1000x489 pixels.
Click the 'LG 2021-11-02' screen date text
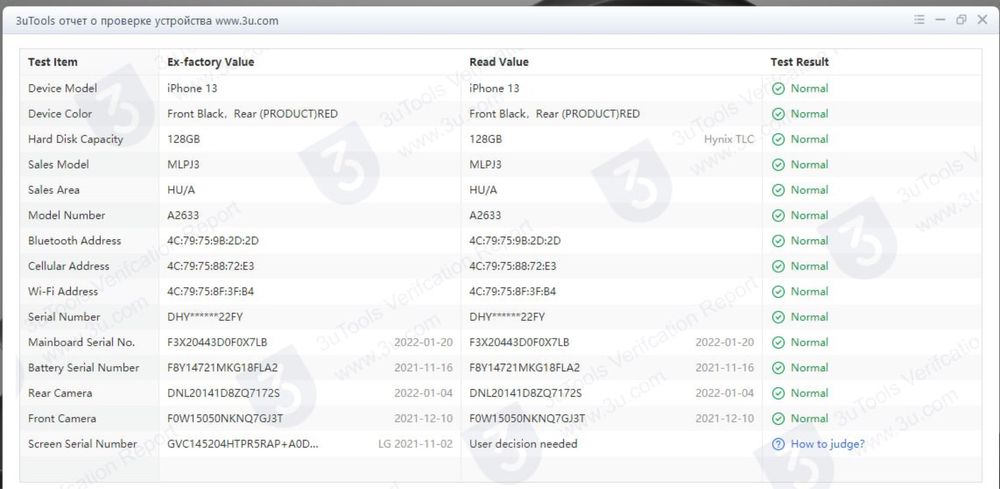coord(415,444)
